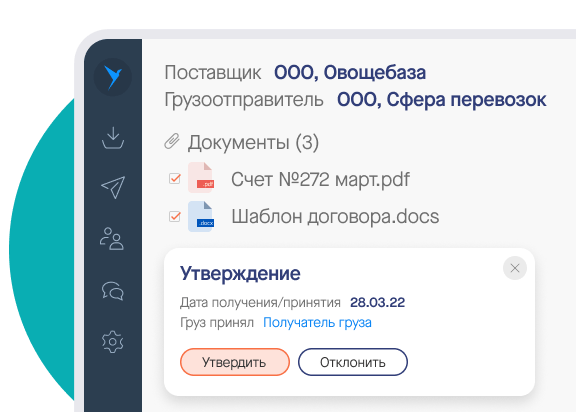576x412 pixels.
Task: Open the file Шаблон договора.docs
Action: coord(335,216)
